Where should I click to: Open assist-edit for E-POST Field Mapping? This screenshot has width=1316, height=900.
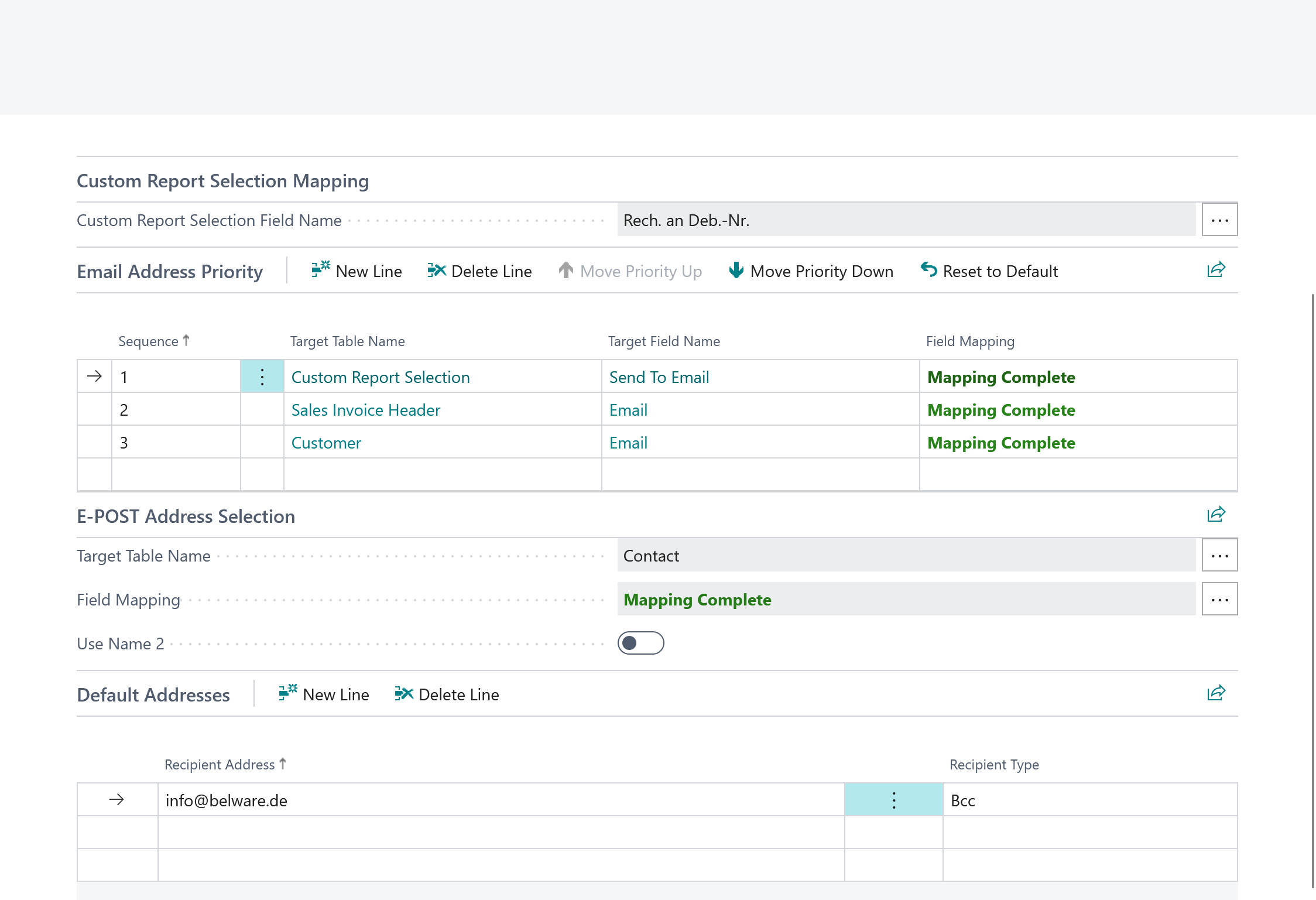pos(1219,599)
